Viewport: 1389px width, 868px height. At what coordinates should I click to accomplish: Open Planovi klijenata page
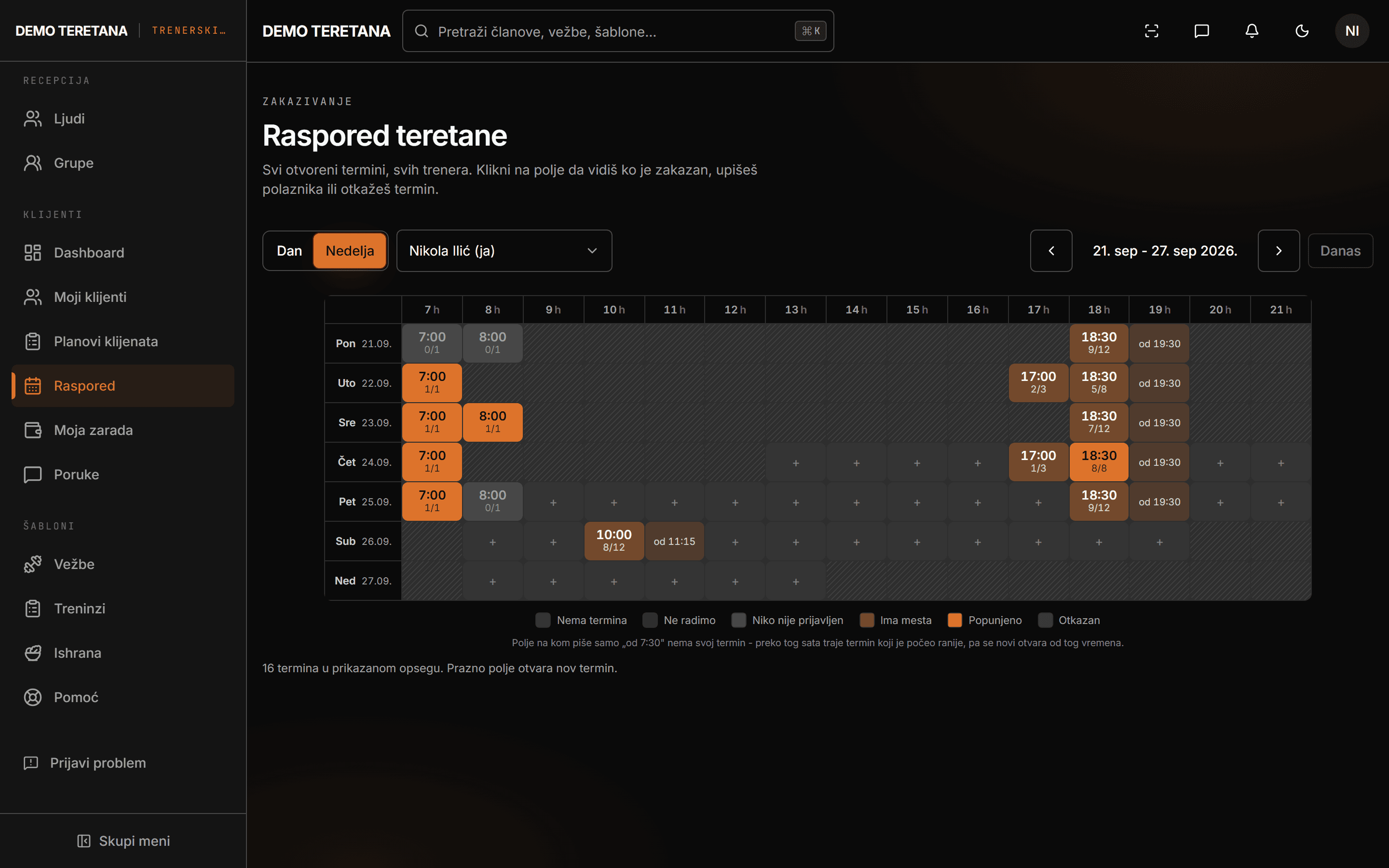(123, 341)
